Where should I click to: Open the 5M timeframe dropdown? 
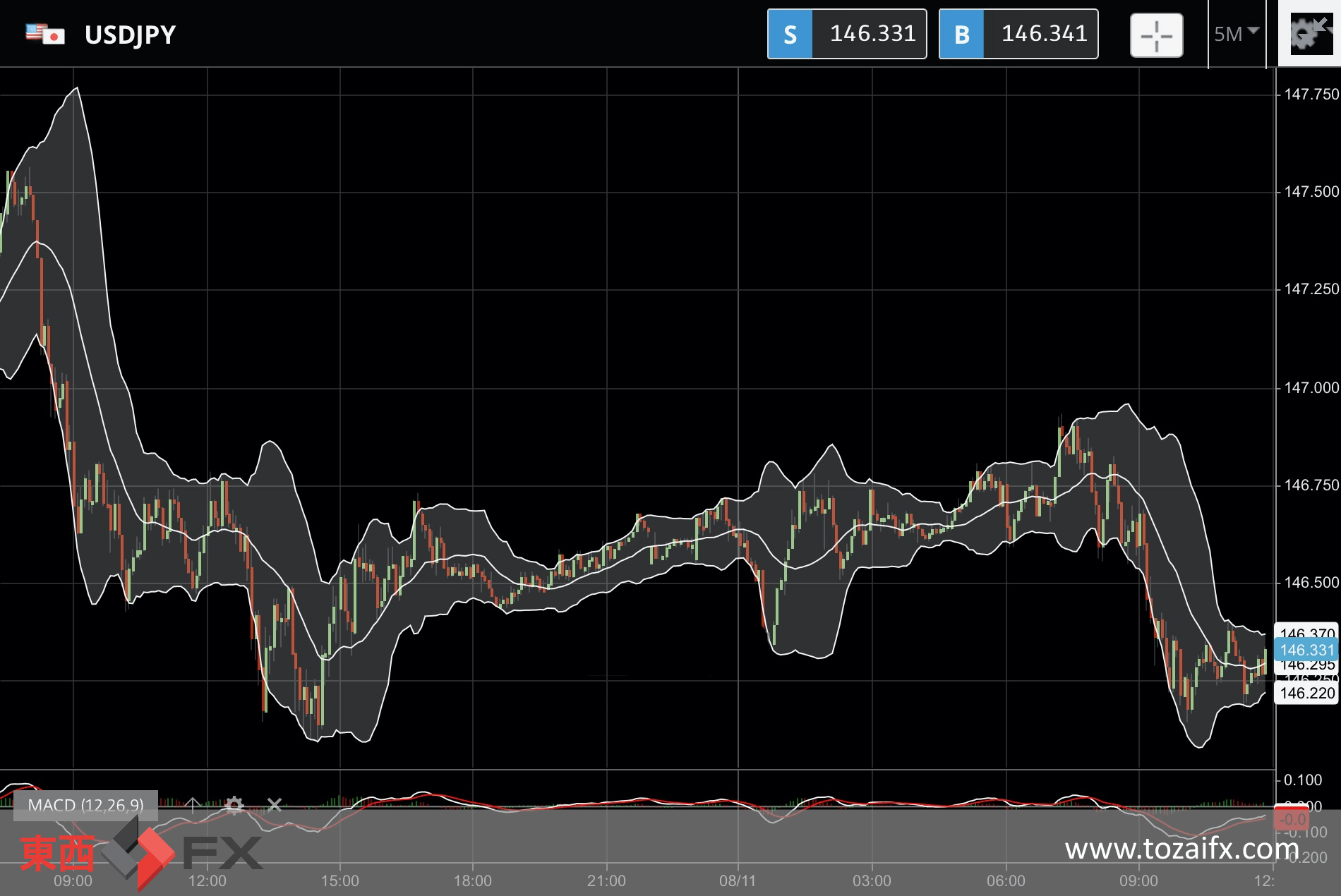[1237, 34]
